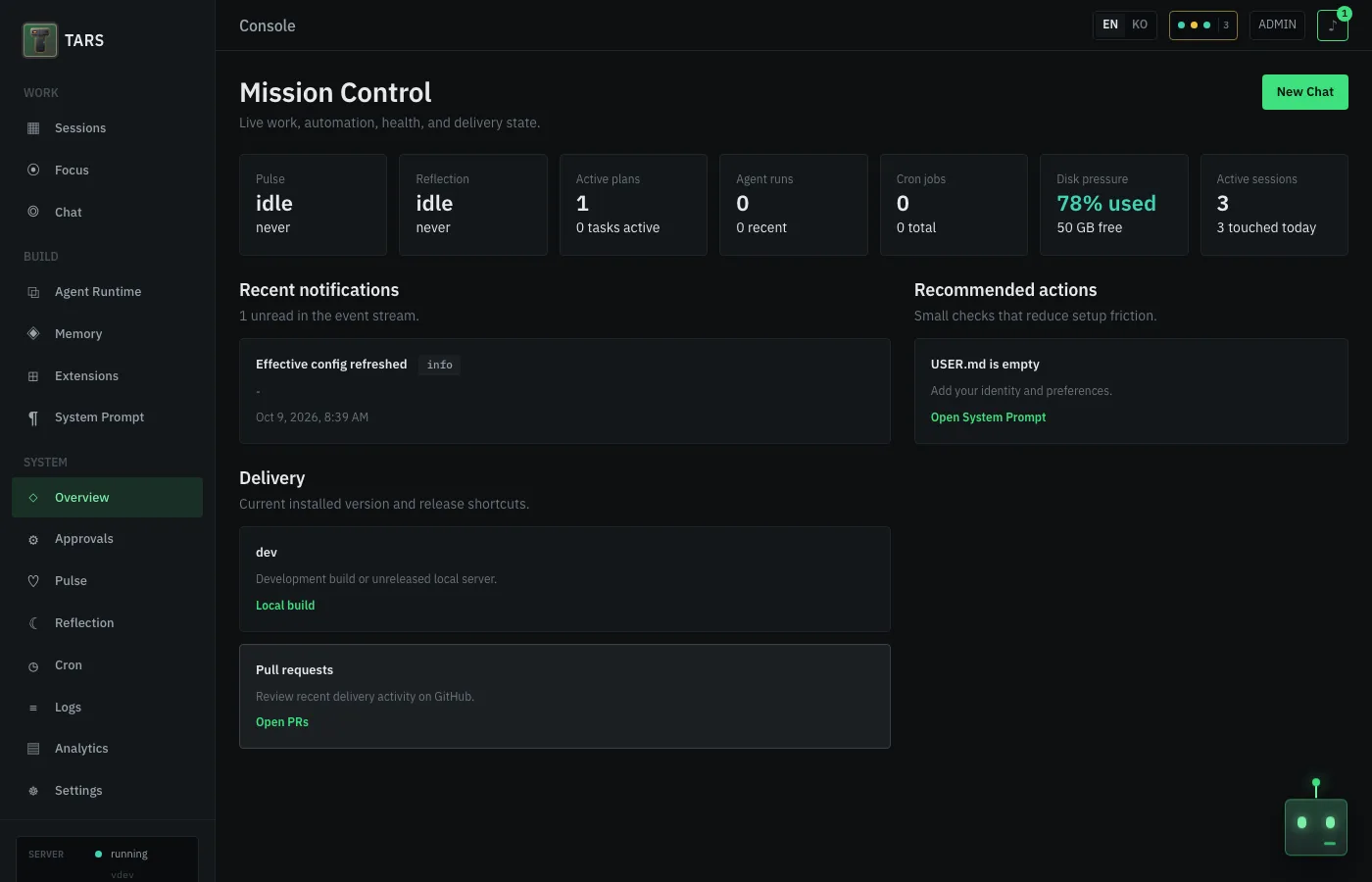Click the TARS logo icon
1372x882 pixels.
[x=40, y=40]
